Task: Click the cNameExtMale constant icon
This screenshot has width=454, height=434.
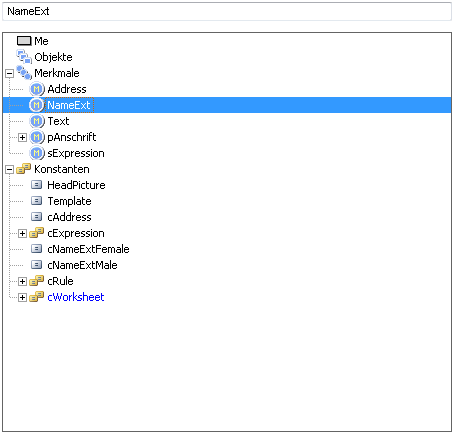Action: click(x=36, y=265)
